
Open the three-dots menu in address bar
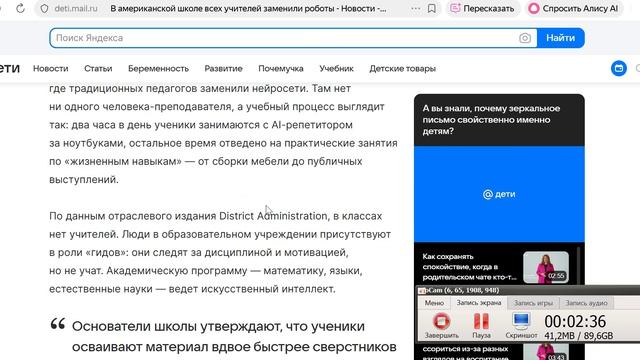point(416,8)
